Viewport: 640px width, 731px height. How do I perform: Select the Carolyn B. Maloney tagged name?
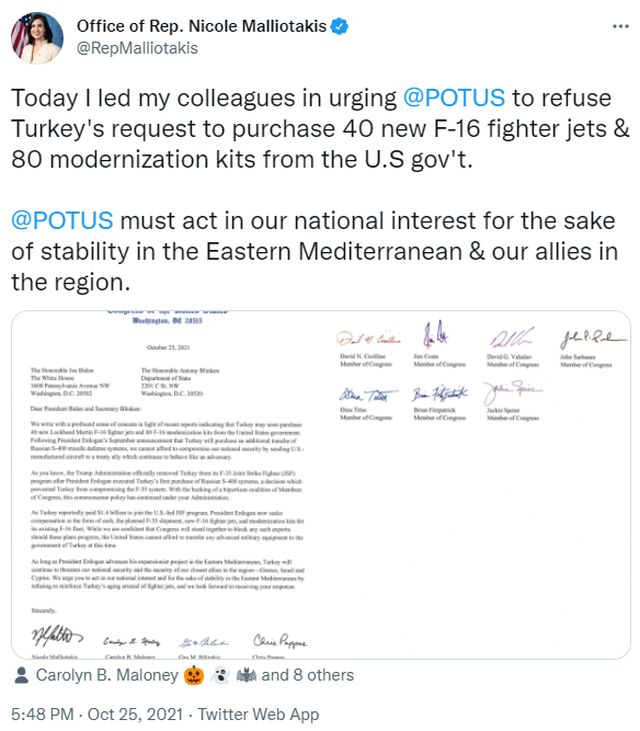tap(107, 675)
